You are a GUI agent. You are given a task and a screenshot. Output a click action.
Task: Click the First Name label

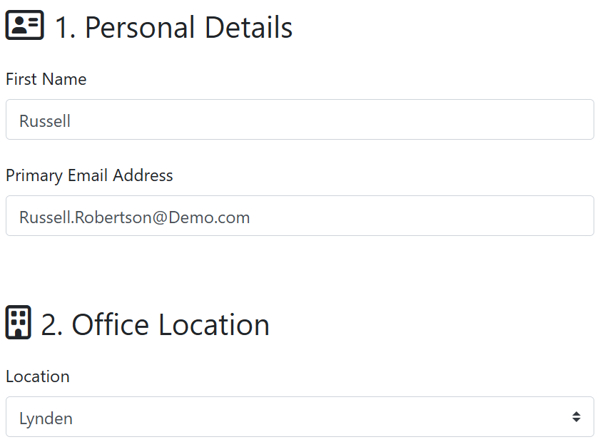pos(46,79)
